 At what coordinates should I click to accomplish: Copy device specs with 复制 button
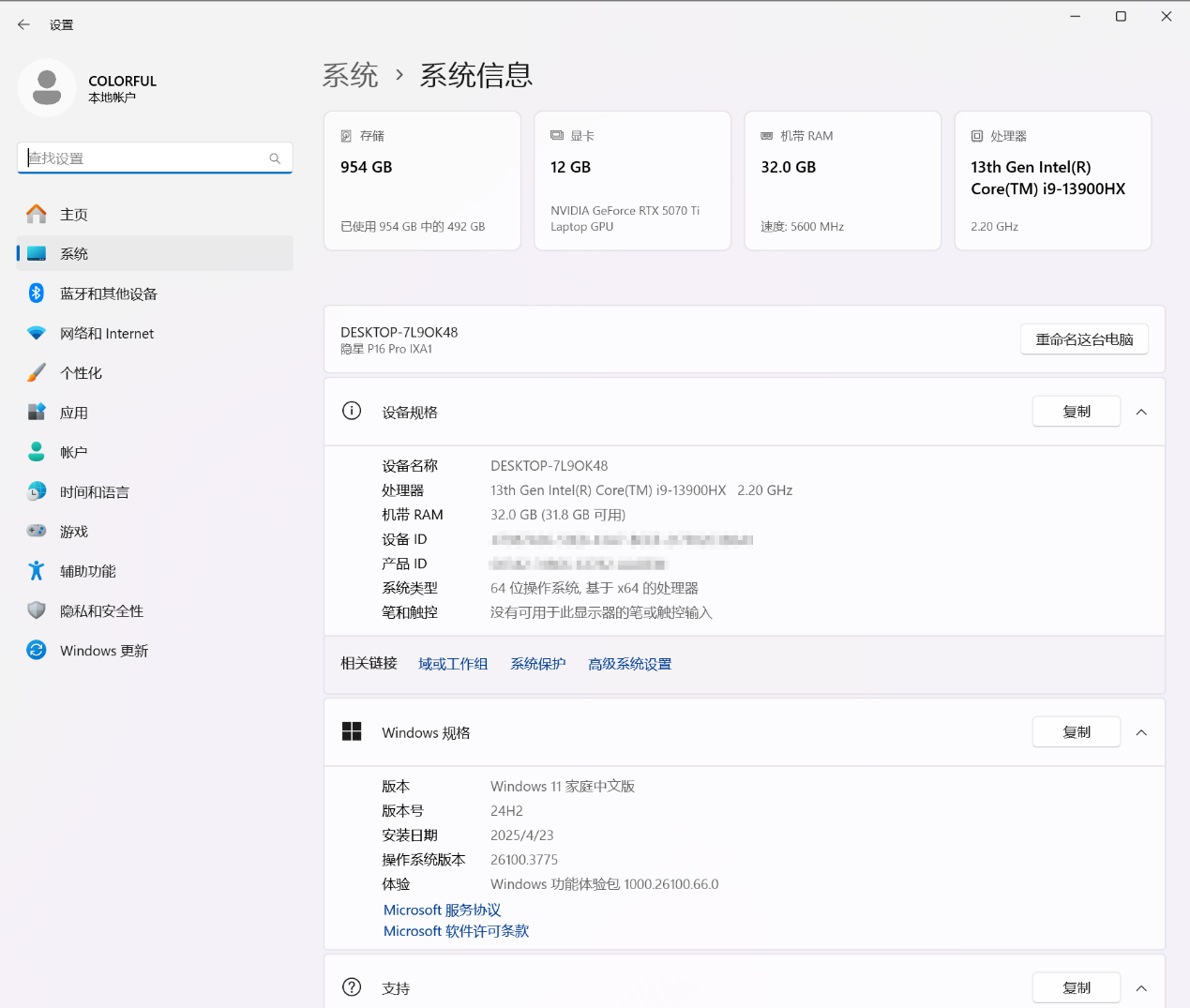[1076, 412]
